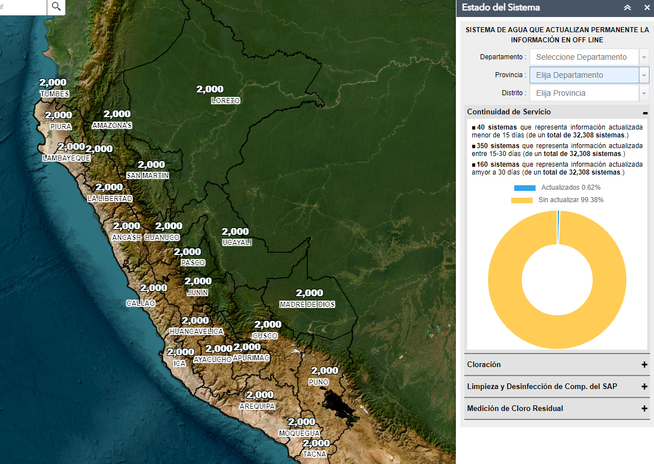Expand the Medición de Cloro Residual section
Viewport: 654px width, 464px height.
645,409
